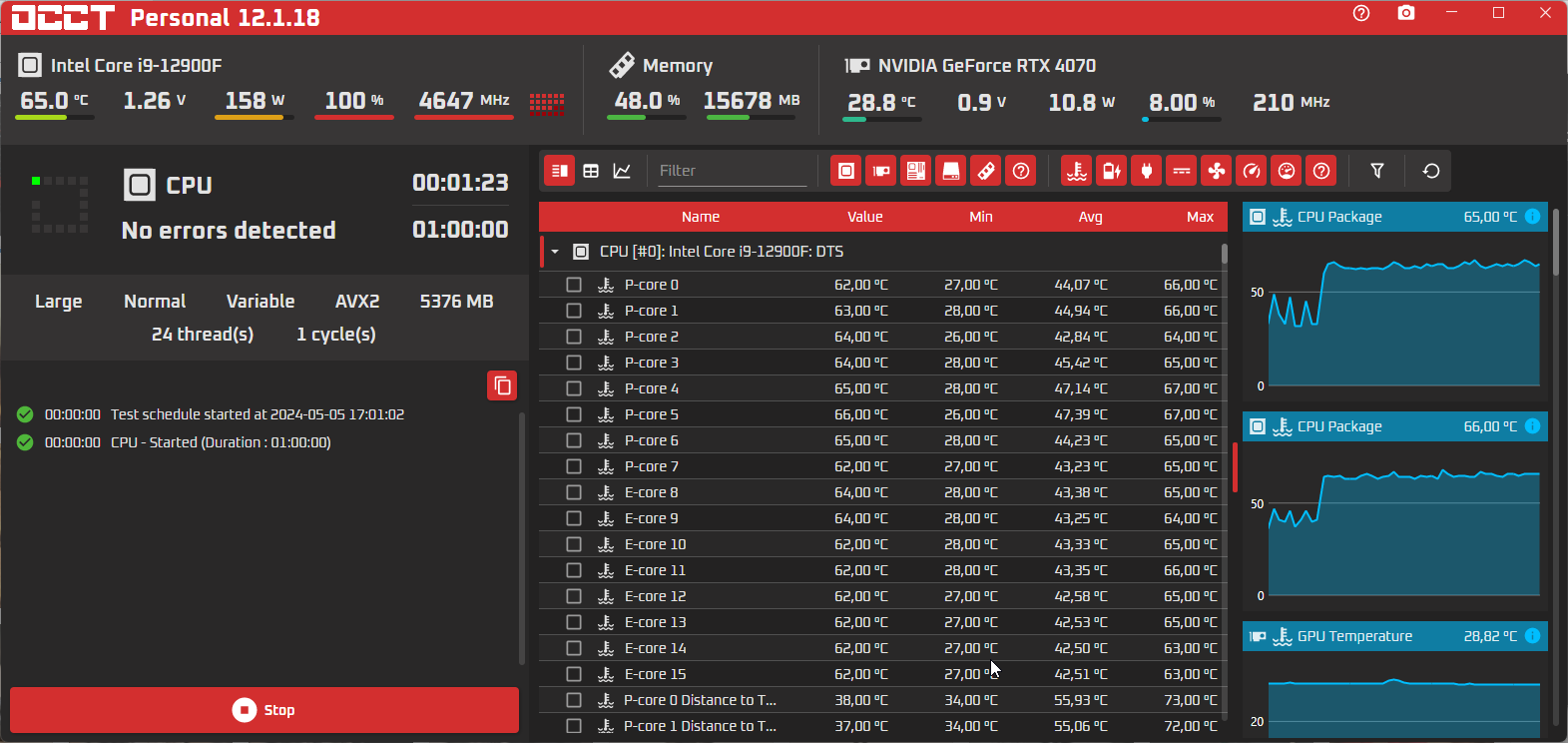Viewport: 1568px width, 743px height.
Task: Collapse the CPU [#0] DTS sensor group
Action: [x=555, y=252]
